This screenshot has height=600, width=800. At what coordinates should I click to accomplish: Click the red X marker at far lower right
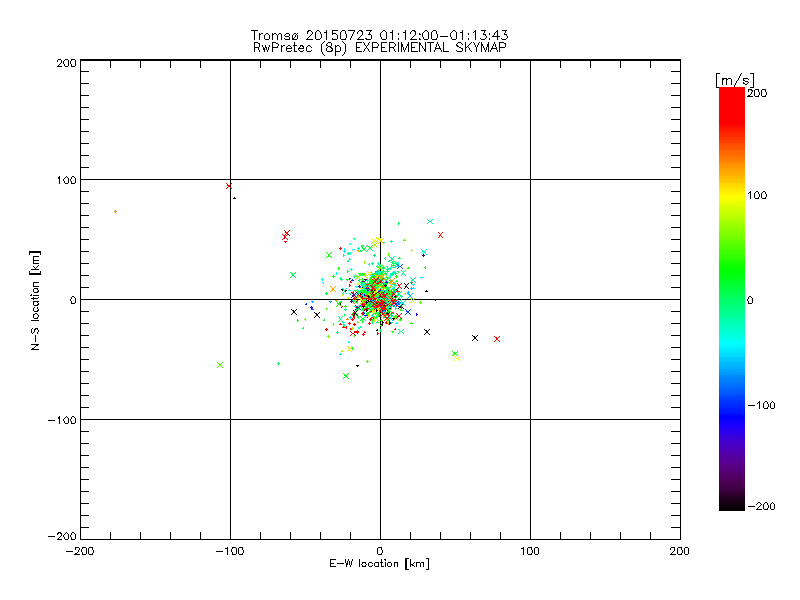coord(497,339)
